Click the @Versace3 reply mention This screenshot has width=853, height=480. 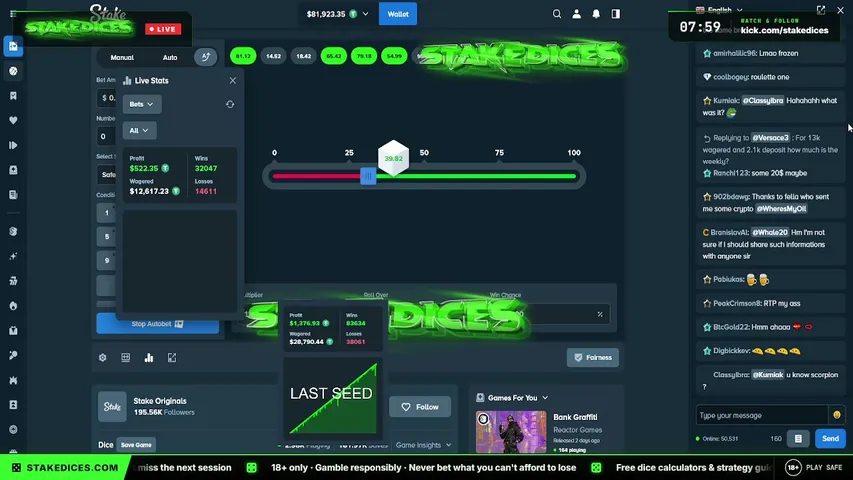coord(770,138)
